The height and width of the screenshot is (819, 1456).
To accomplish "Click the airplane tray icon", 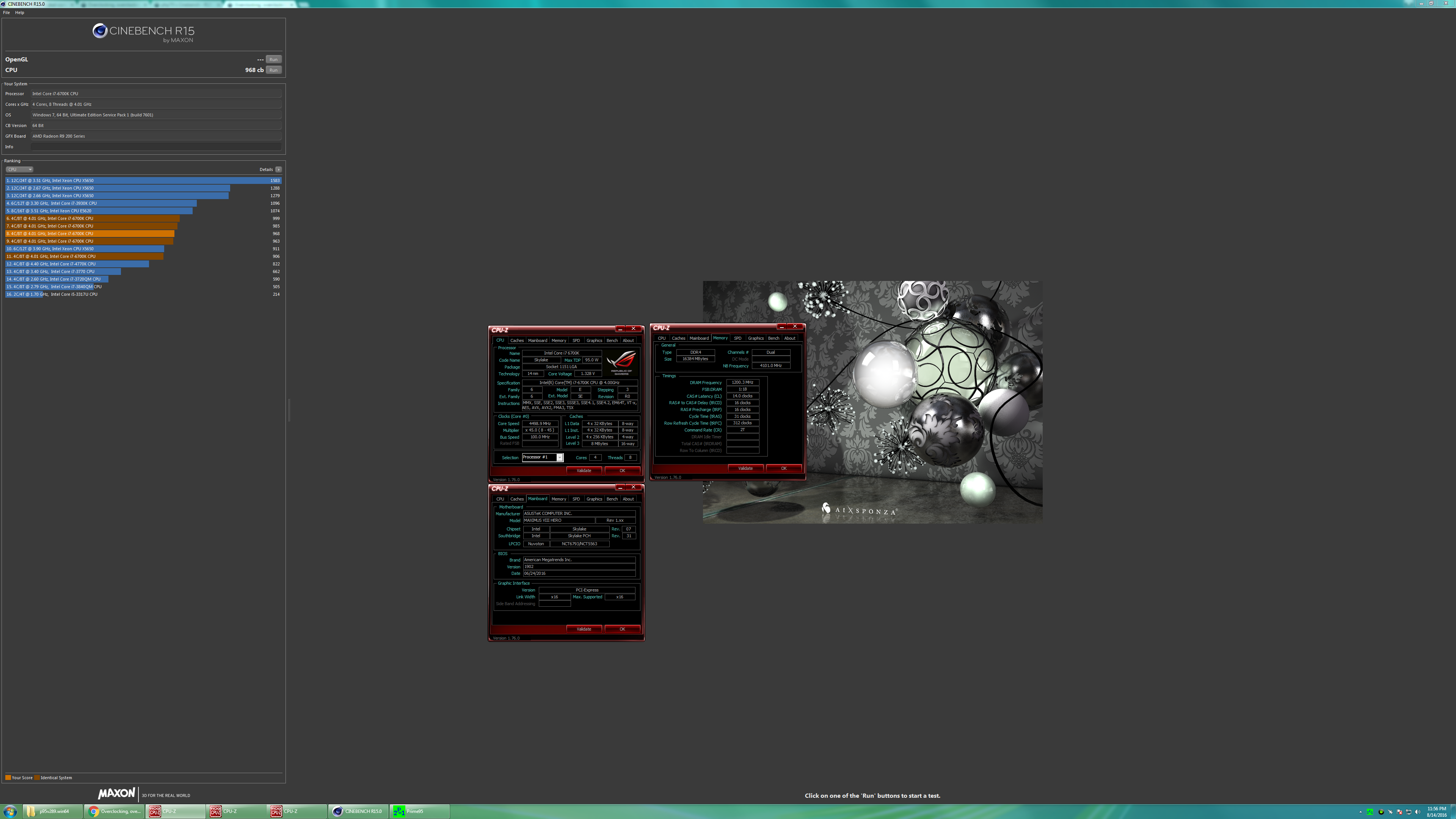I will coord(1390,812).
